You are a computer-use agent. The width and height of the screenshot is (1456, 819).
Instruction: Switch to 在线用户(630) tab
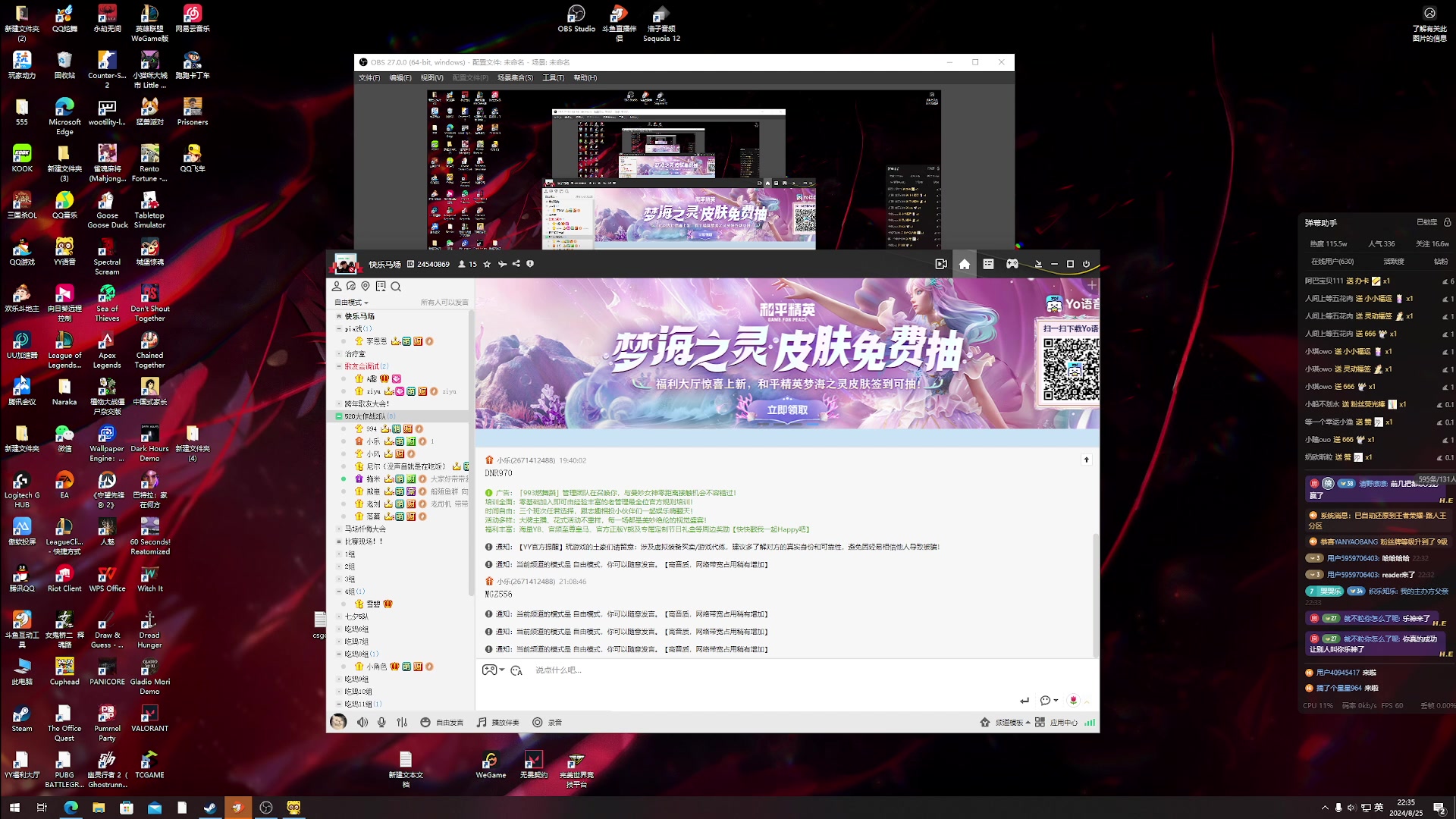tap(1332, 261)
